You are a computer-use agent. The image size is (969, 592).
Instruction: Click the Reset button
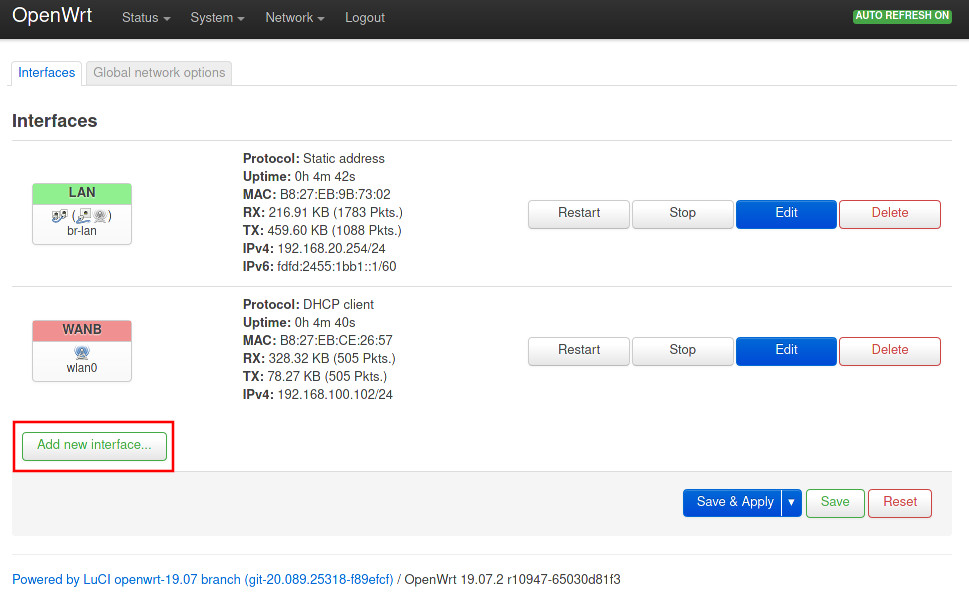(900, 502)
